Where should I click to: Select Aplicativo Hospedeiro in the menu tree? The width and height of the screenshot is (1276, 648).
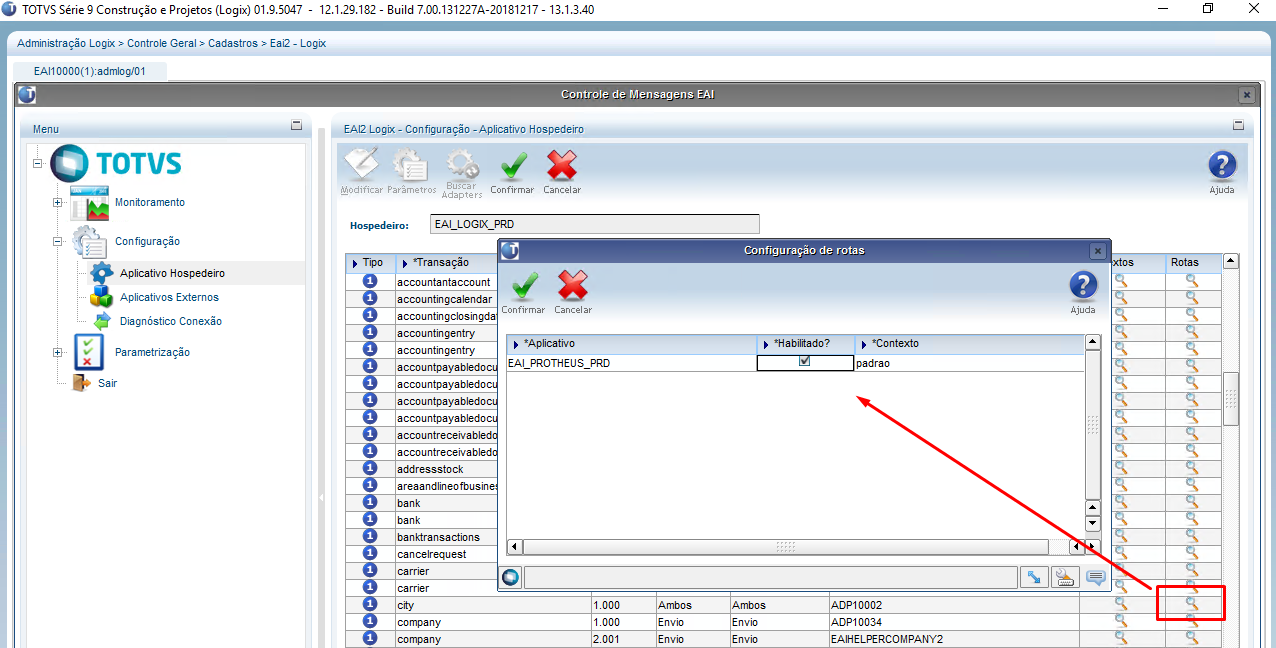(x=172, y=273)
